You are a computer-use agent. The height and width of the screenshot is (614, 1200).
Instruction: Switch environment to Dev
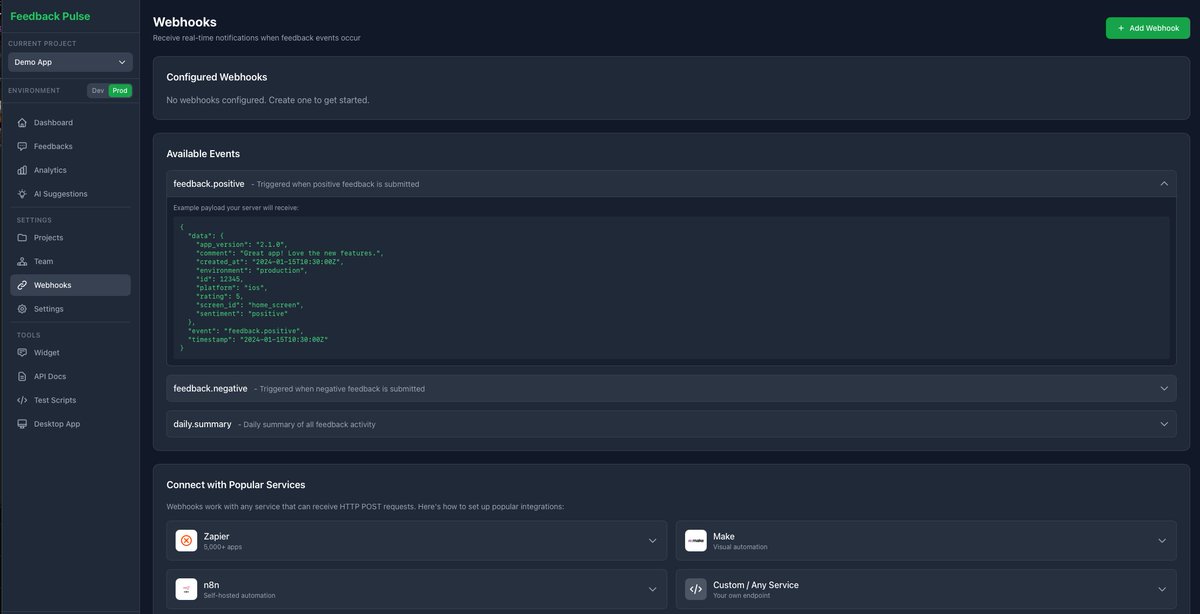97,91
